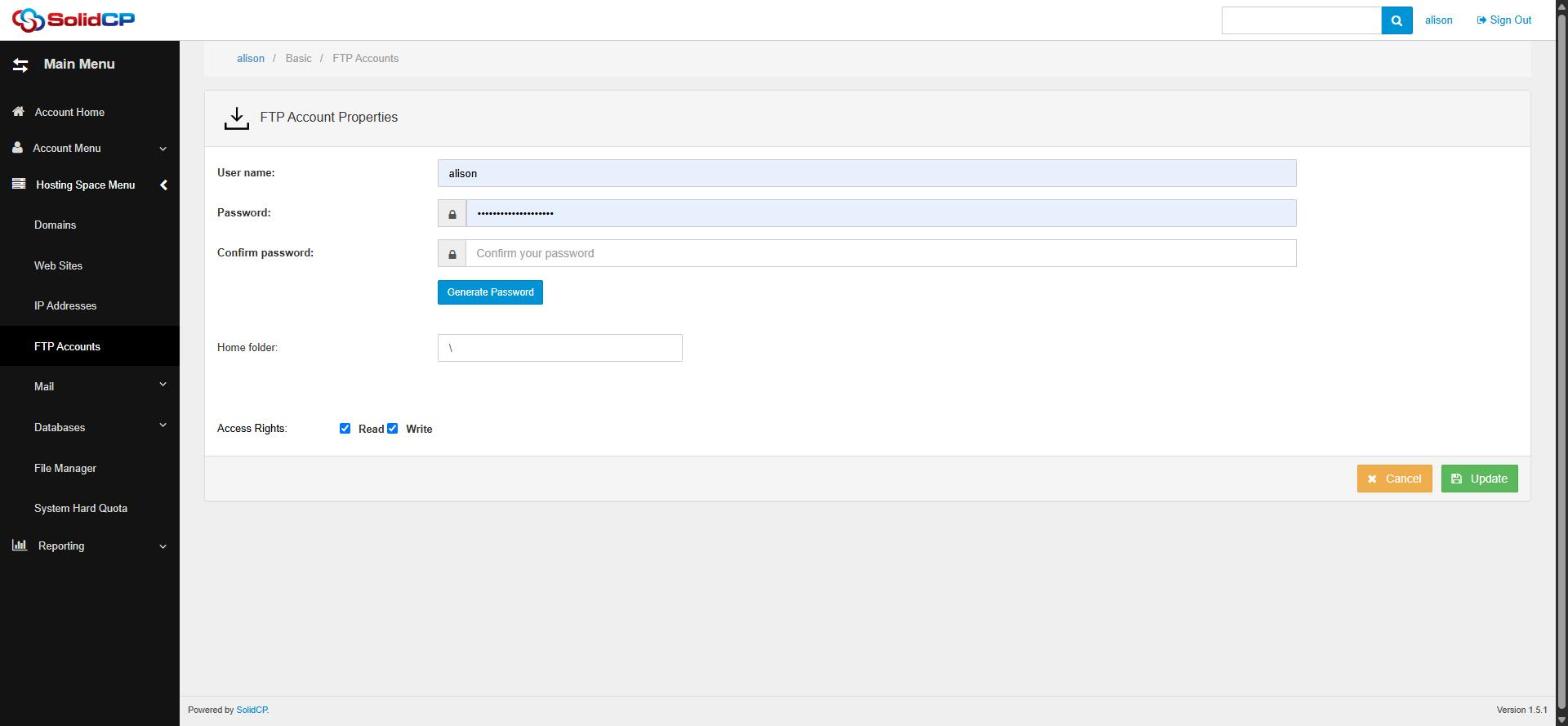Click the FTP download icon in header
This screenshot has height=726, width=1568.
(236, 118)
